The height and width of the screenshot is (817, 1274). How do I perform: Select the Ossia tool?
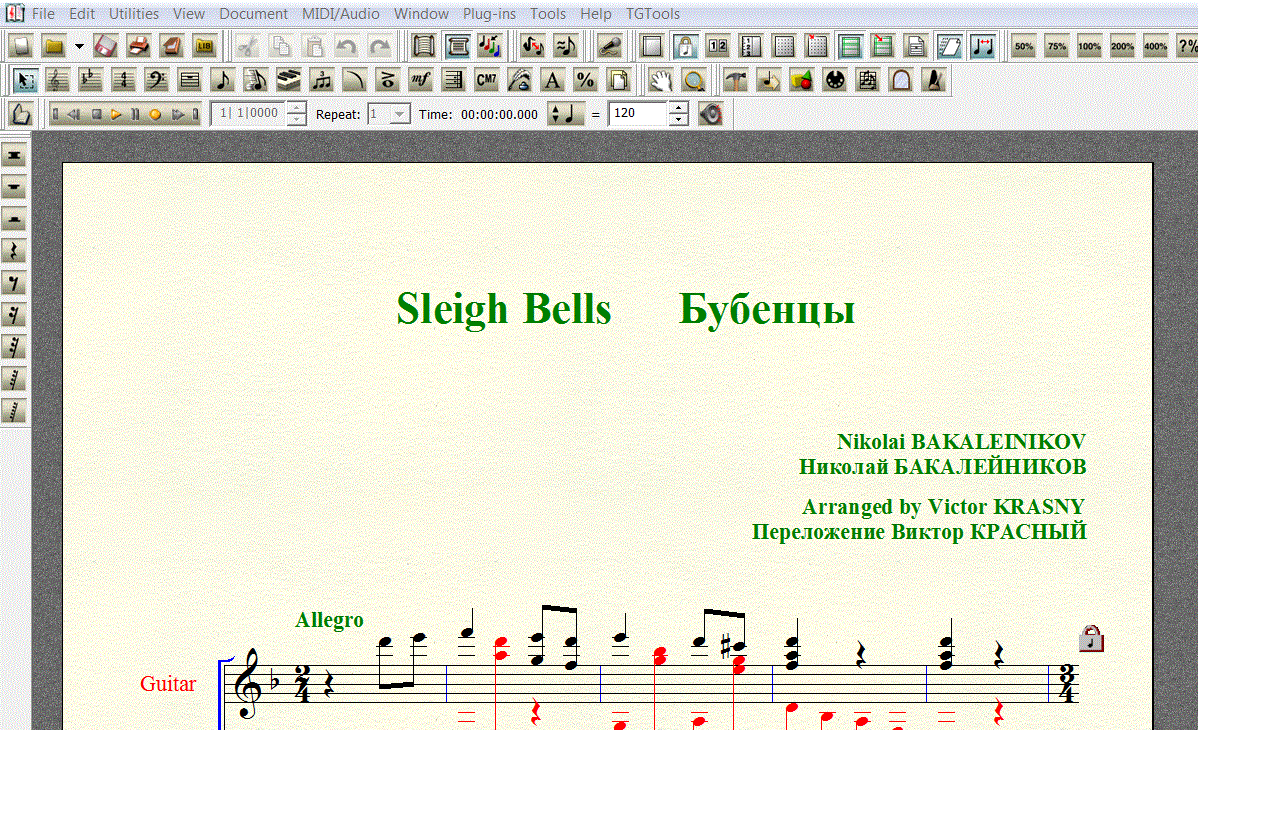867,80
